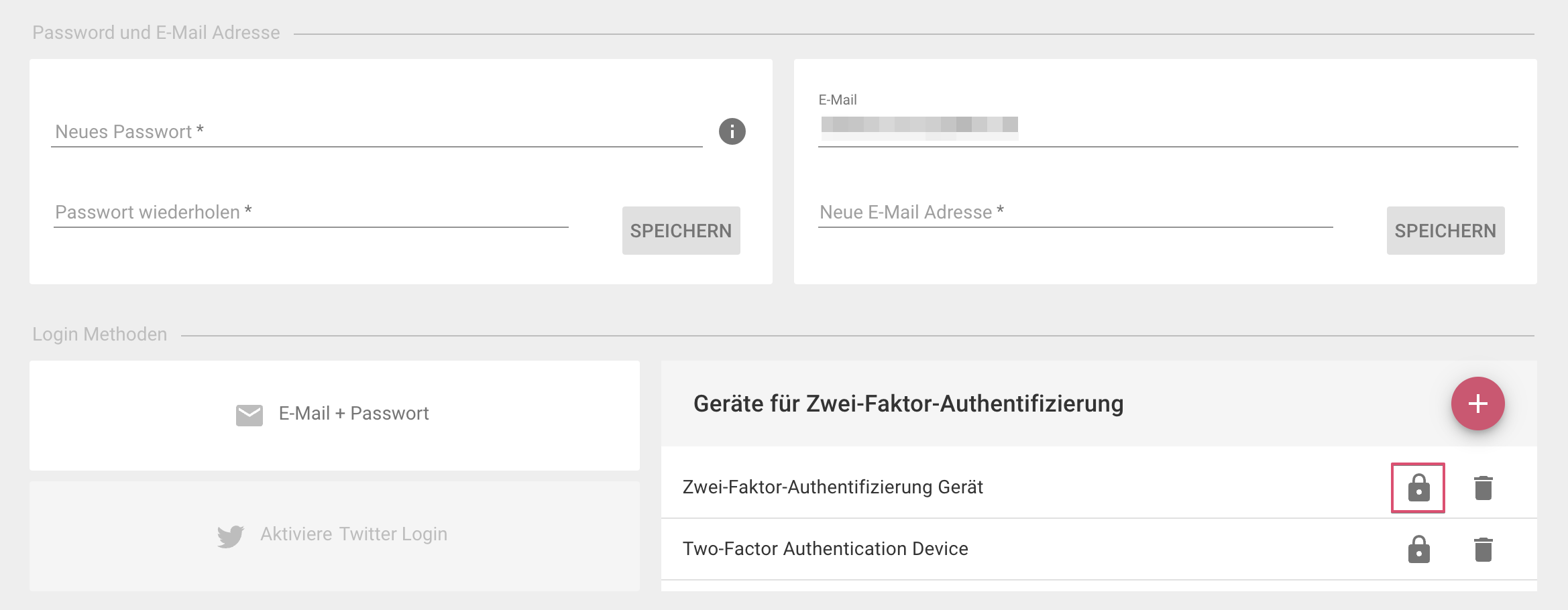Activate Aktiviere Twitter Login

coord(335,536)
